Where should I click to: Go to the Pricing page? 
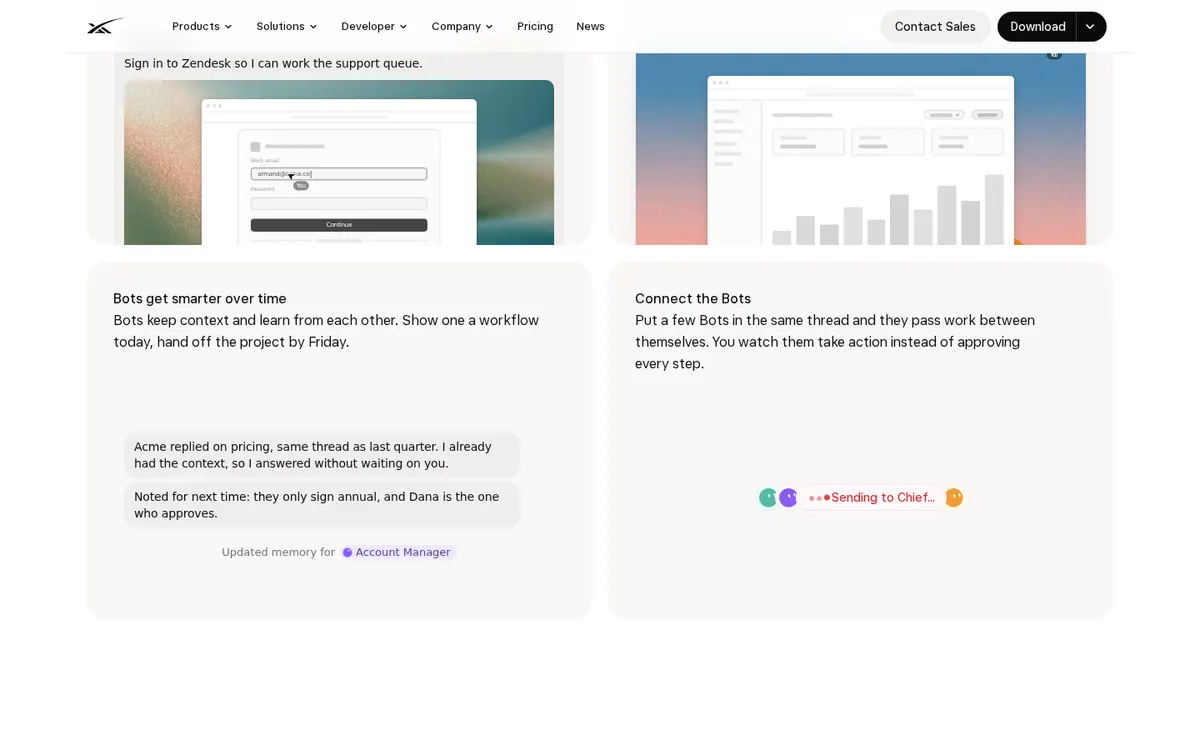[x=535, y=26]
